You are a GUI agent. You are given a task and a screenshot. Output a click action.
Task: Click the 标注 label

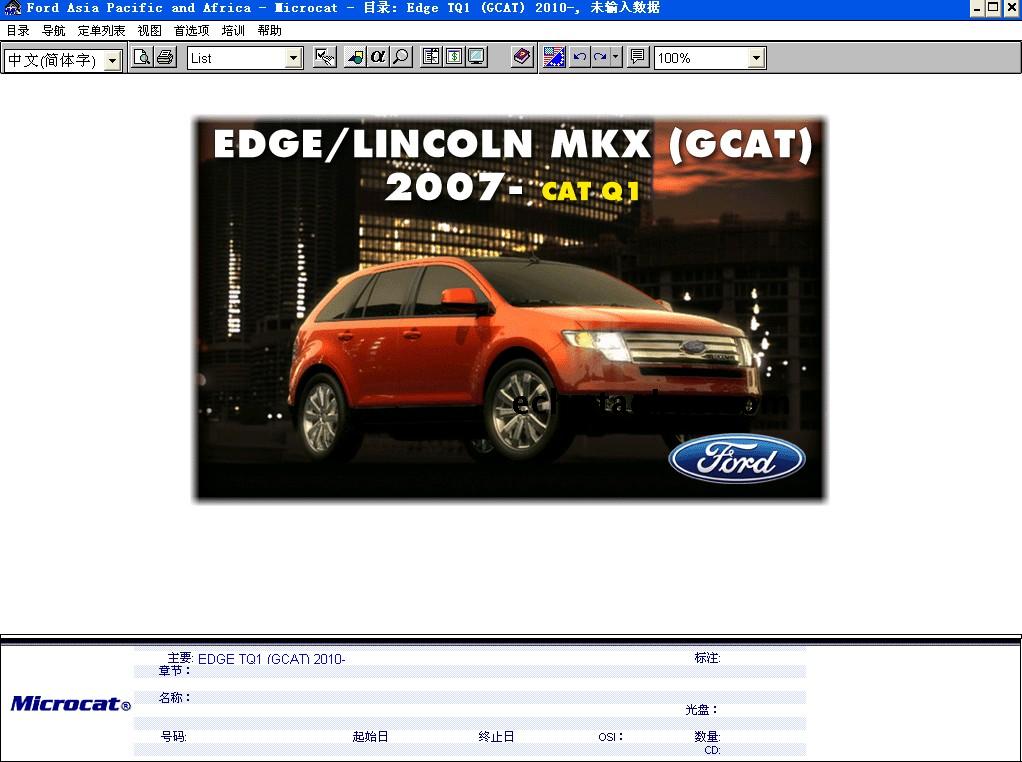pos(707,658)
